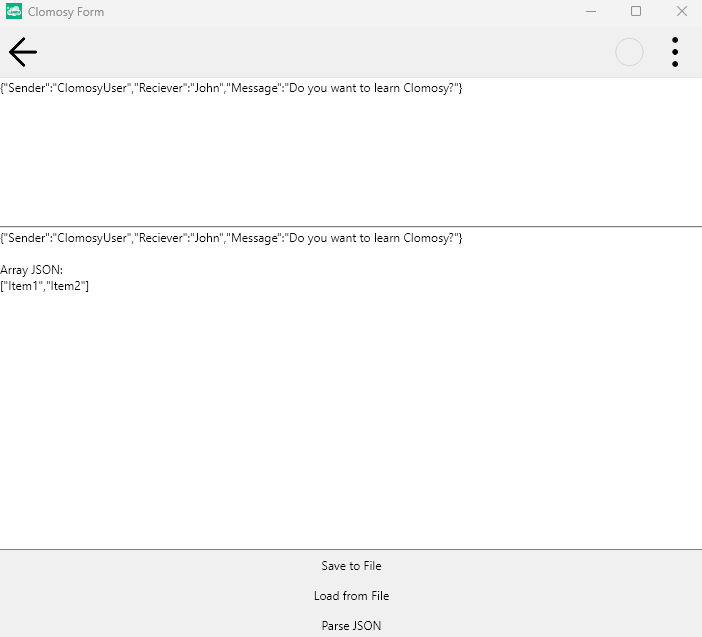The height and width of the screenshot is (637, 702).
Task: Click the round circle button in toolbar
Action: [x=629, y=52]
